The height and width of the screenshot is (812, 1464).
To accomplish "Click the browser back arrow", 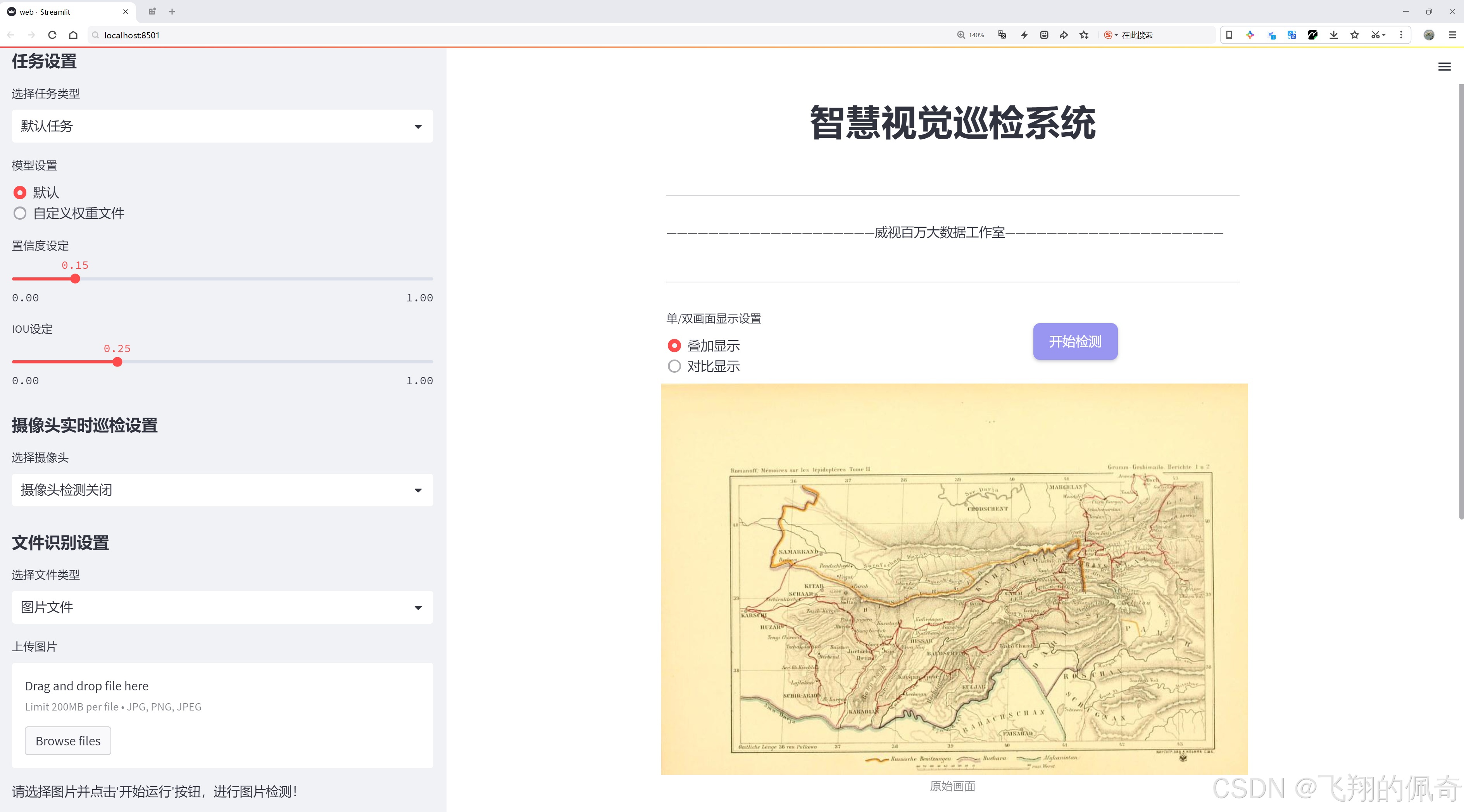I will pyautogui.click(x=11, y=34).
